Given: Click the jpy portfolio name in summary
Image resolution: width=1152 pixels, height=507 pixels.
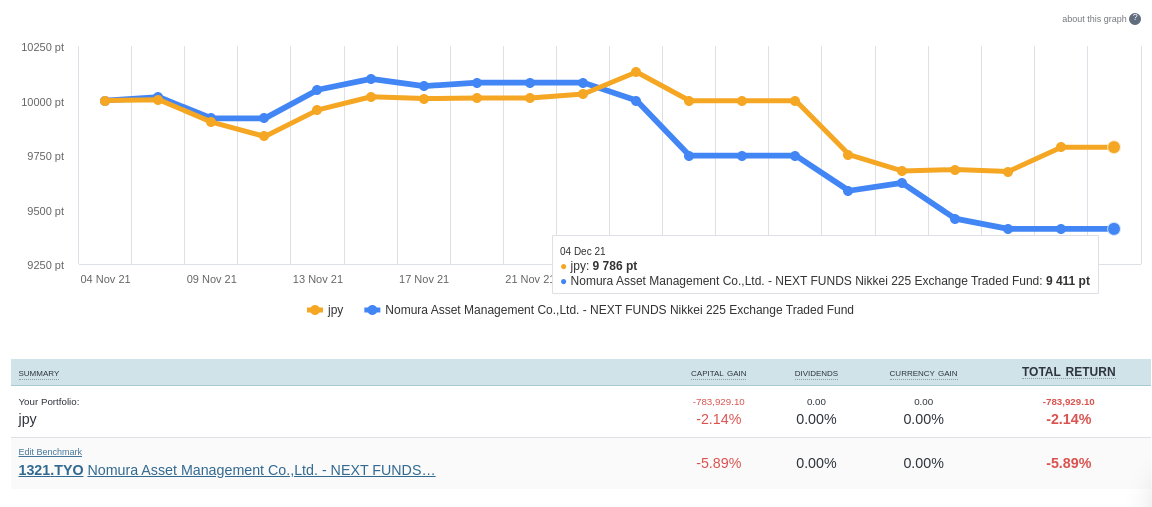Looking at the screenshot, I should [x=28, y=419].
